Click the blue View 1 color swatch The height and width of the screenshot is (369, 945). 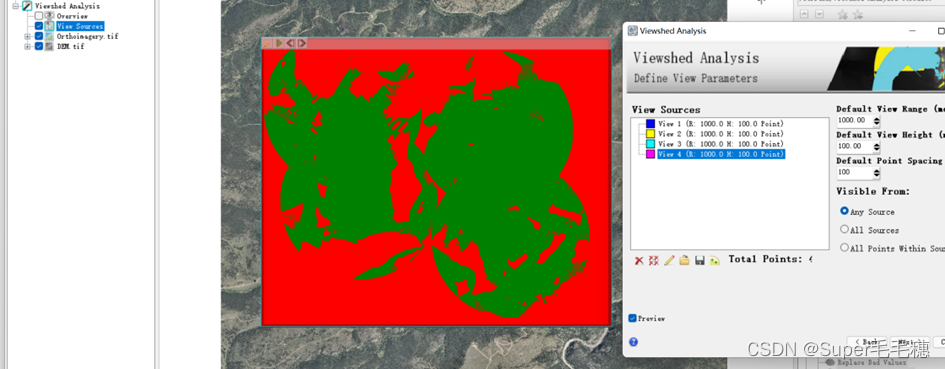650,124
